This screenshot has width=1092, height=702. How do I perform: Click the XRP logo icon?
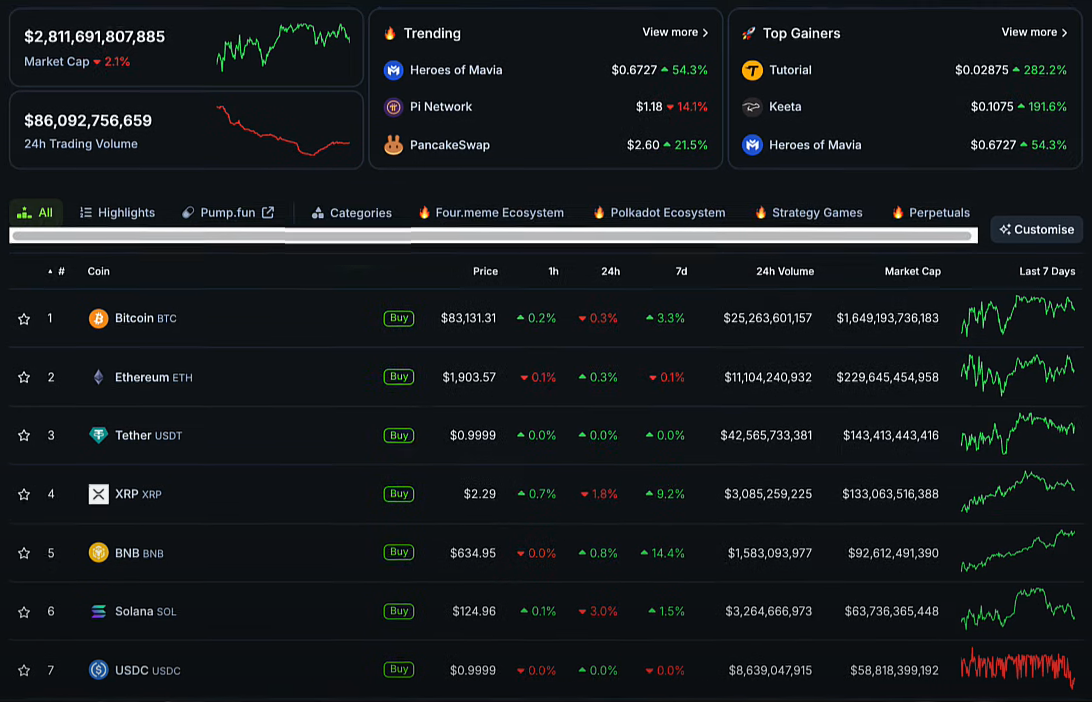98,494
